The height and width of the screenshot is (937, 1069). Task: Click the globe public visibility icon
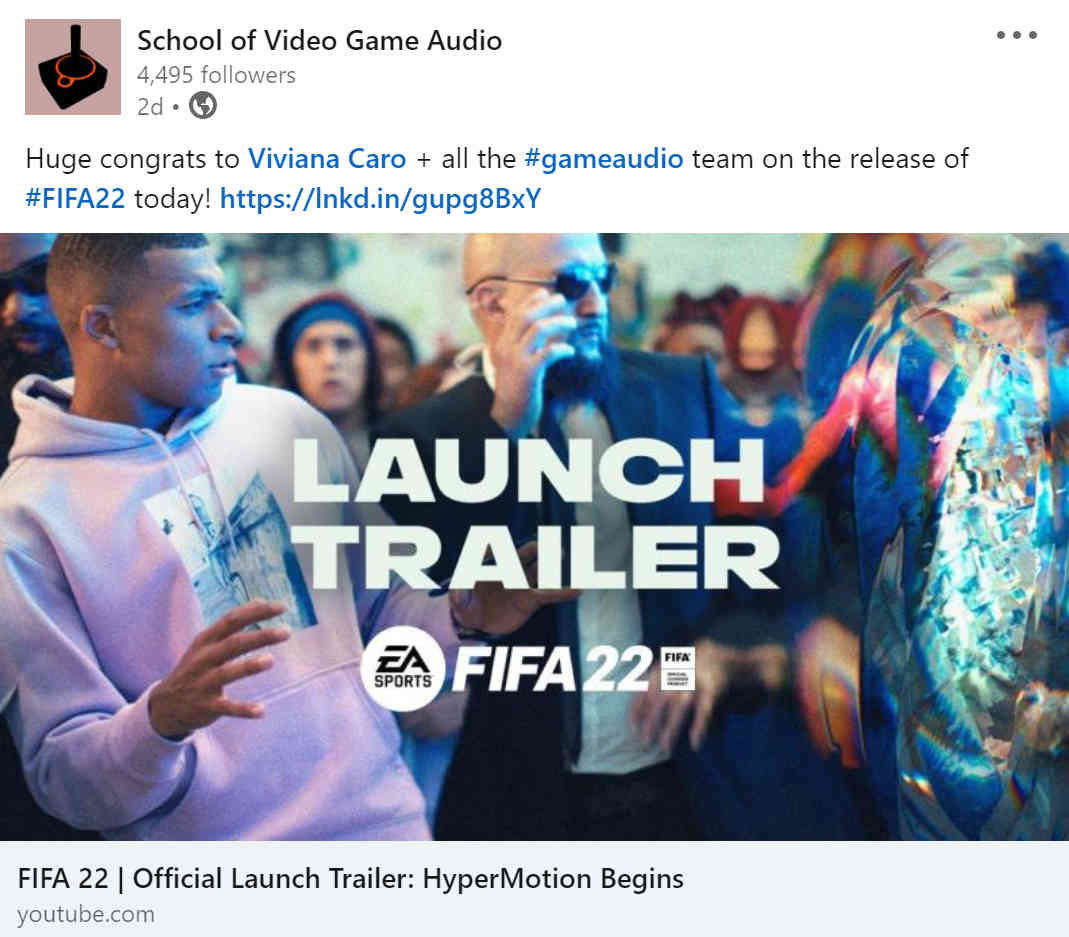(202, 106)
